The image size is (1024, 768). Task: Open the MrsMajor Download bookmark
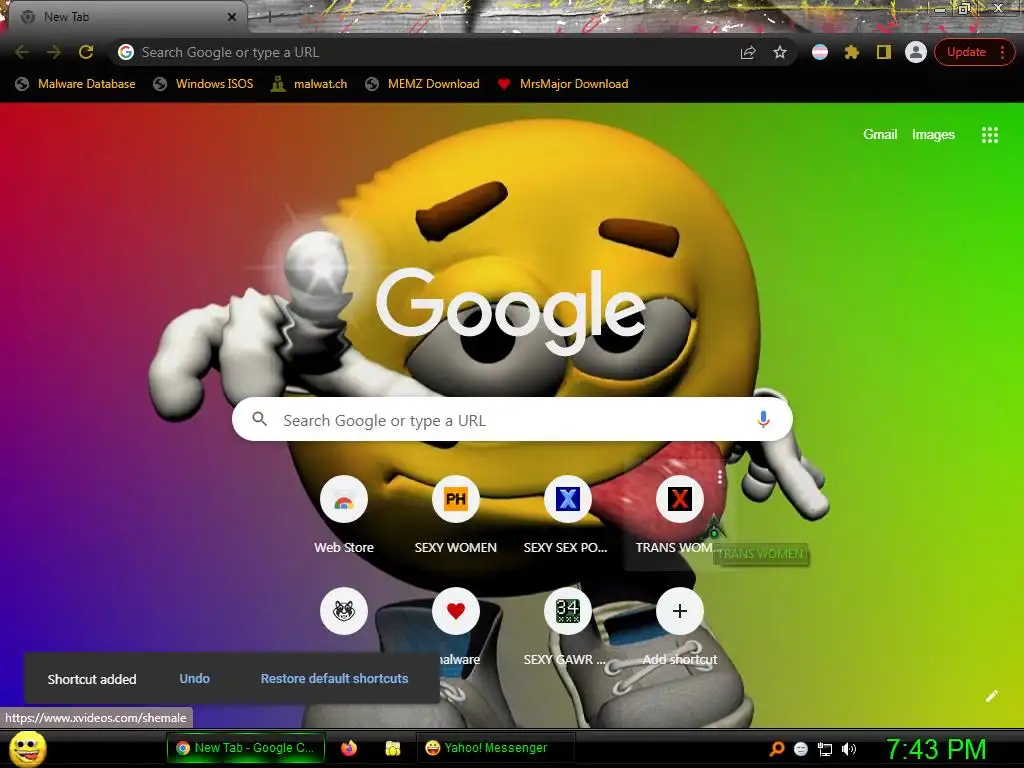[x=563, y=84]
